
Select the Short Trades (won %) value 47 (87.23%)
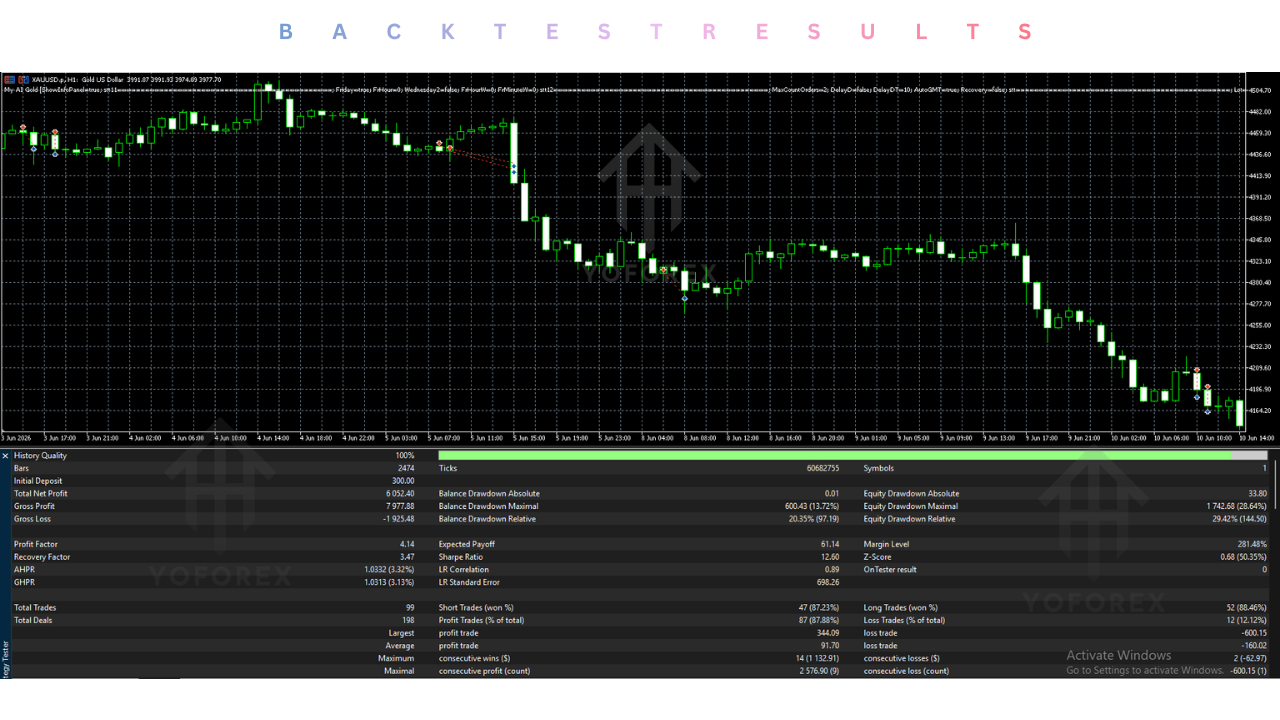coord(817,608)
